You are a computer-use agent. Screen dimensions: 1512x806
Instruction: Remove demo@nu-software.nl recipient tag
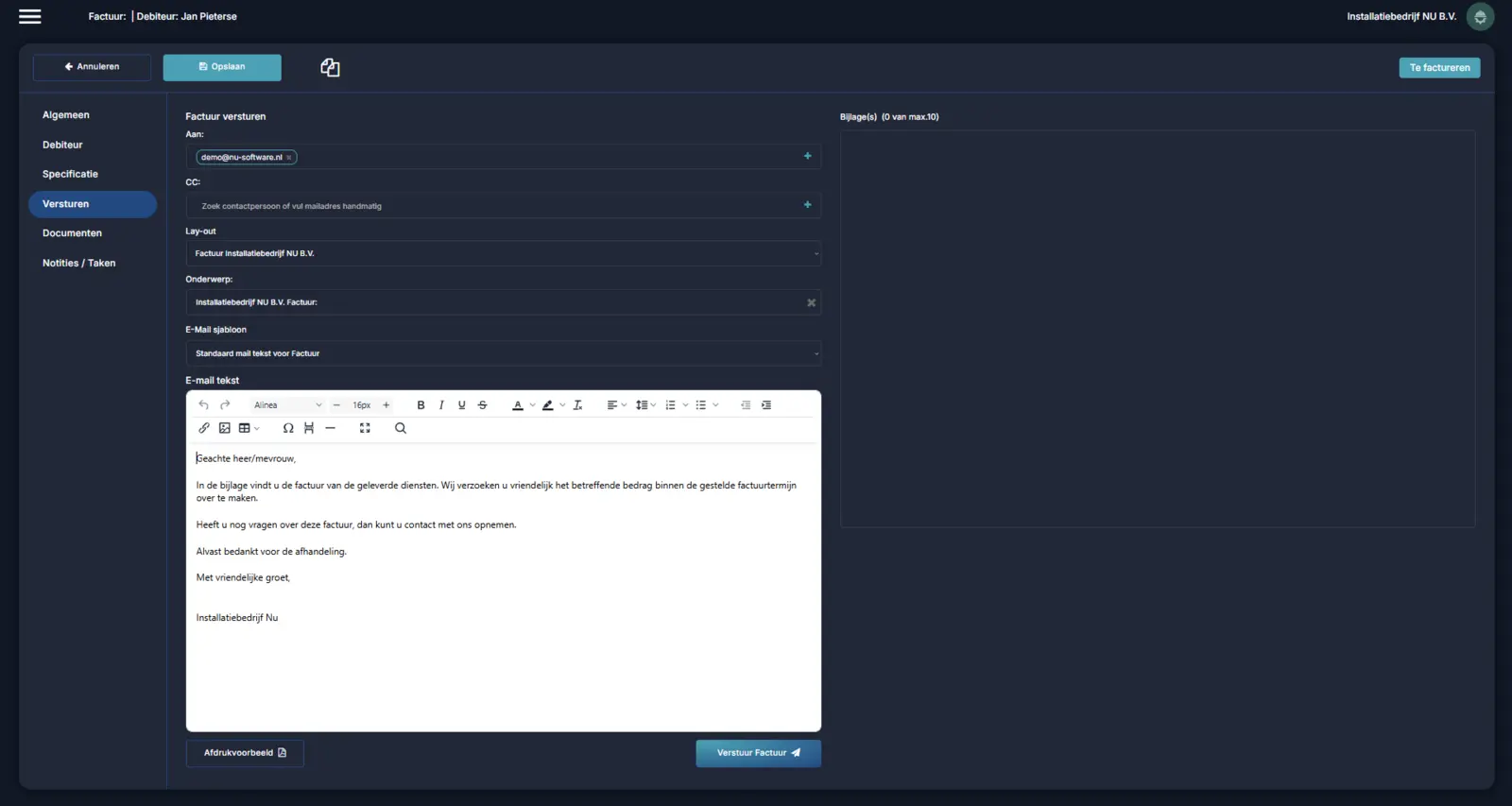click(x=289, y=158)
